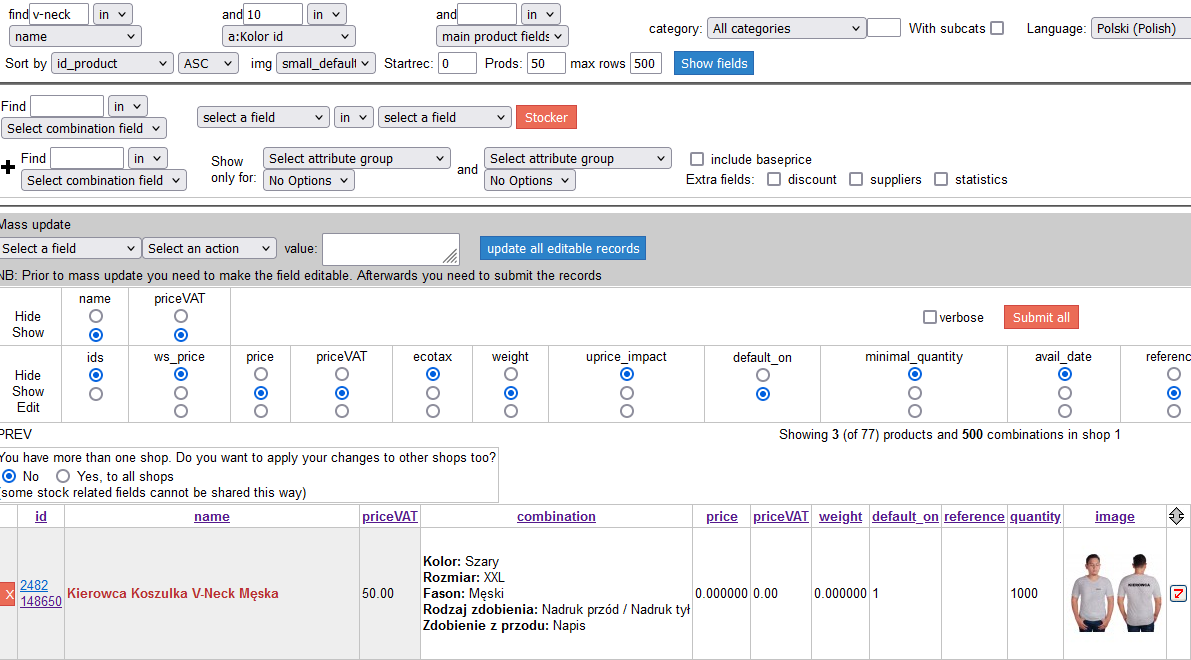Viewport: 1191px width, 660px height.
Task: Enable the verbose checkbox
Action: pyautogui.click(x=930, y=318)
